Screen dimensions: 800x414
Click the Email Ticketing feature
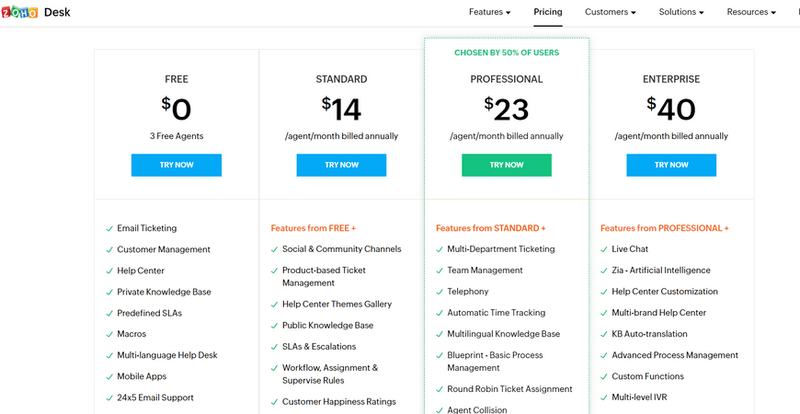pyautogui.click(x=147, y=228)
